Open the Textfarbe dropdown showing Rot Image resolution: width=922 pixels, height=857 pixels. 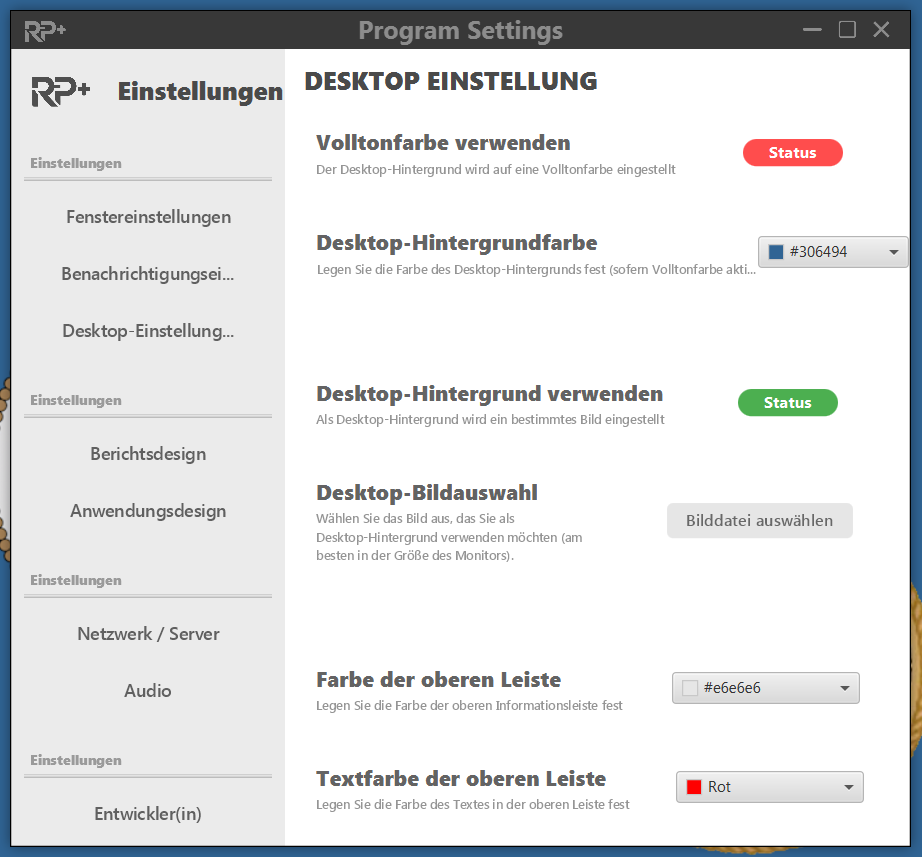(769, 787)
